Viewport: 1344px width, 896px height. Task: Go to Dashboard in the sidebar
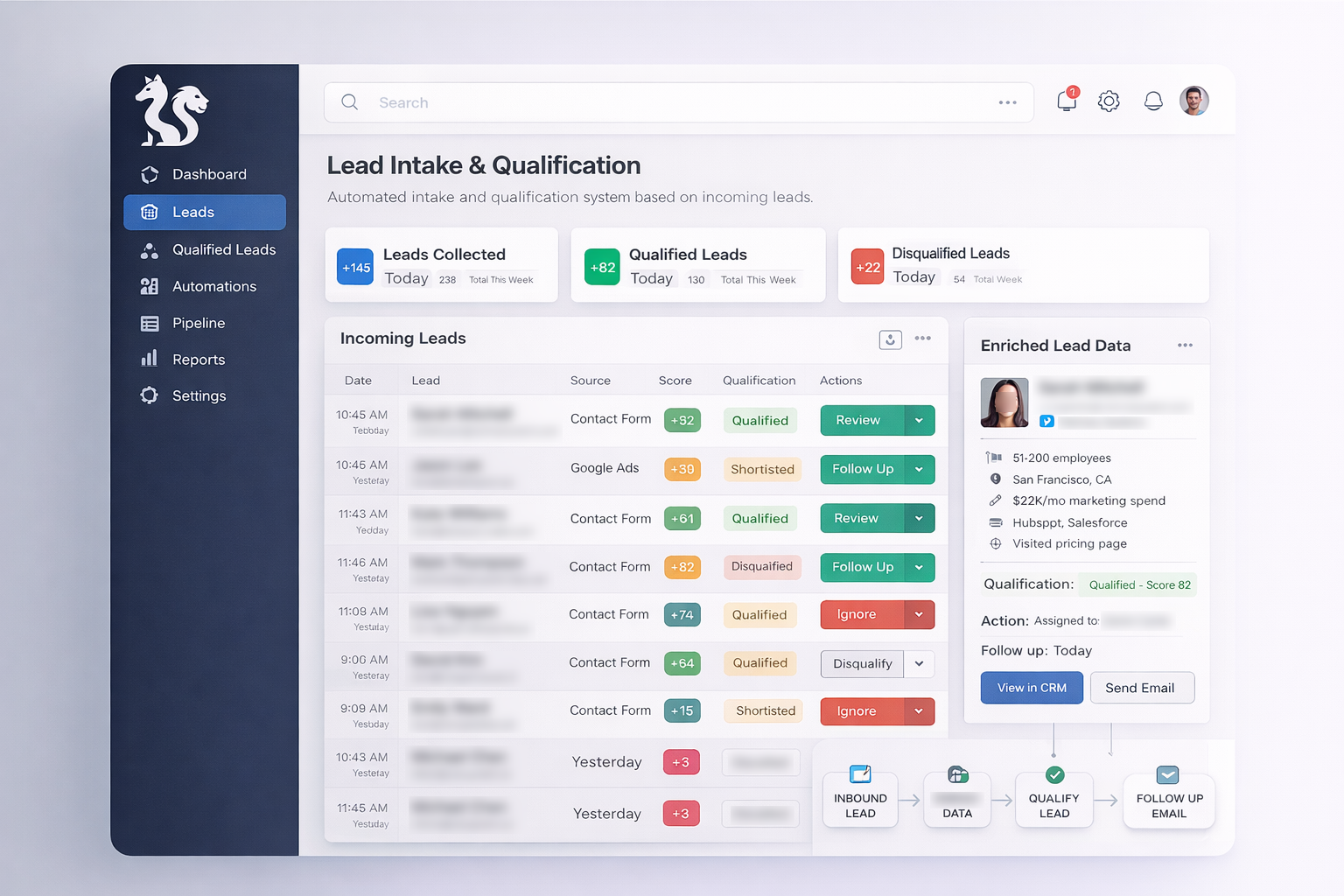[x=208, y=174]
